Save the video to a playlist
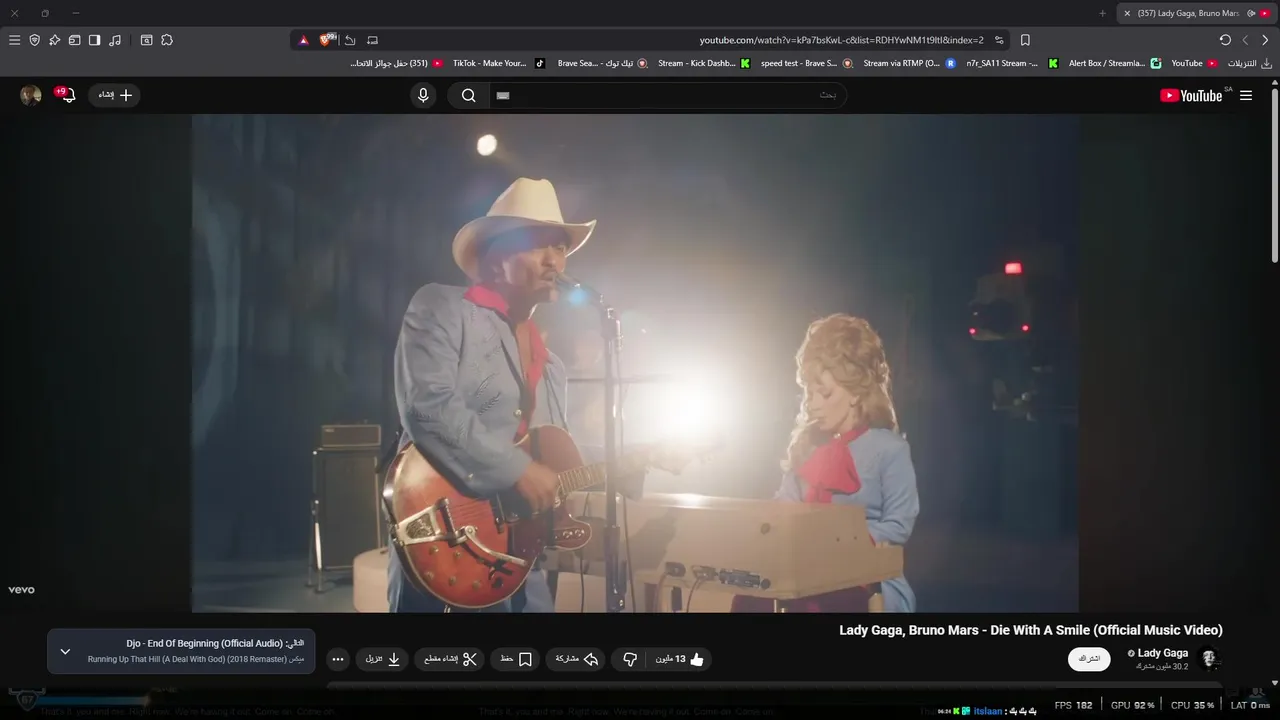 tap(516, 659)
